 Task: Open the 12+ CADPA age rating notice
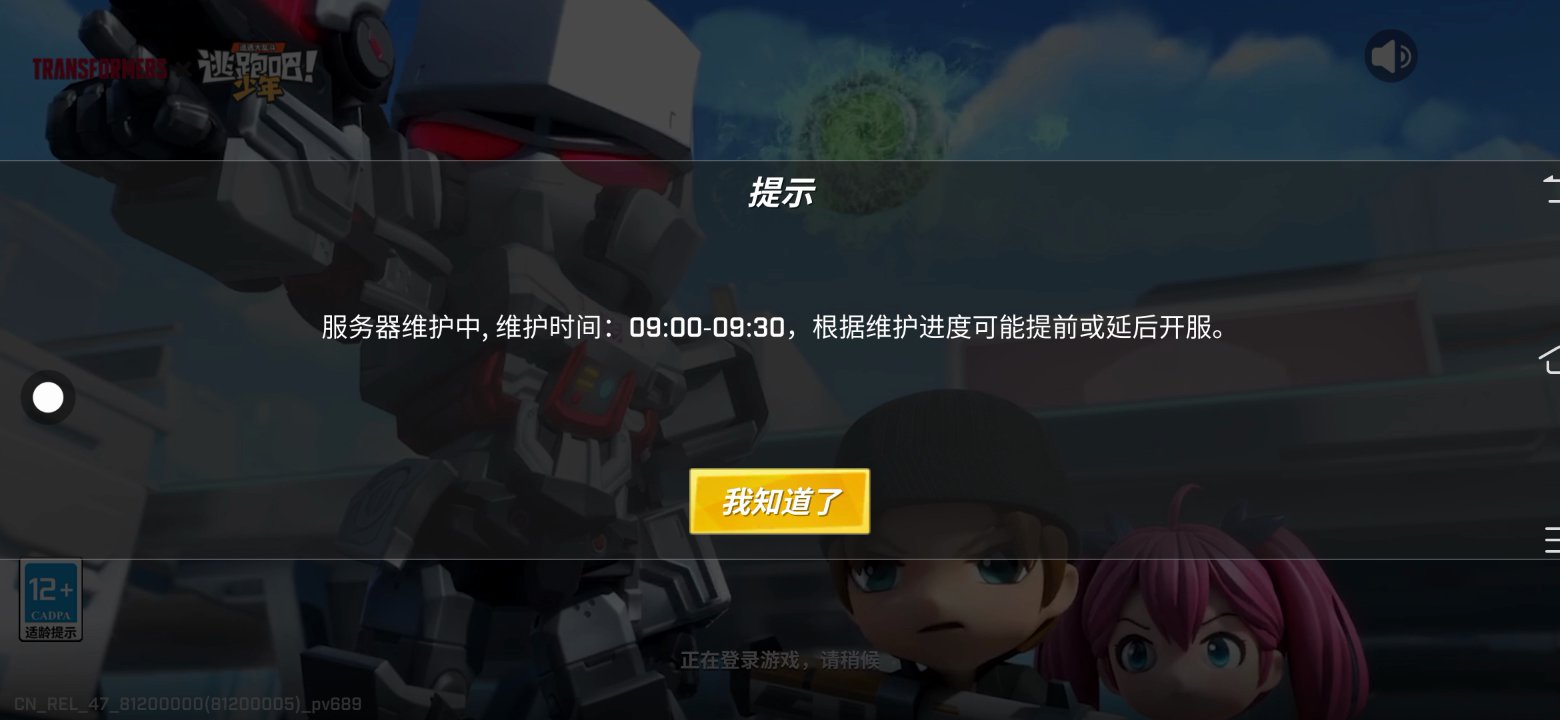tap(50, 599)
